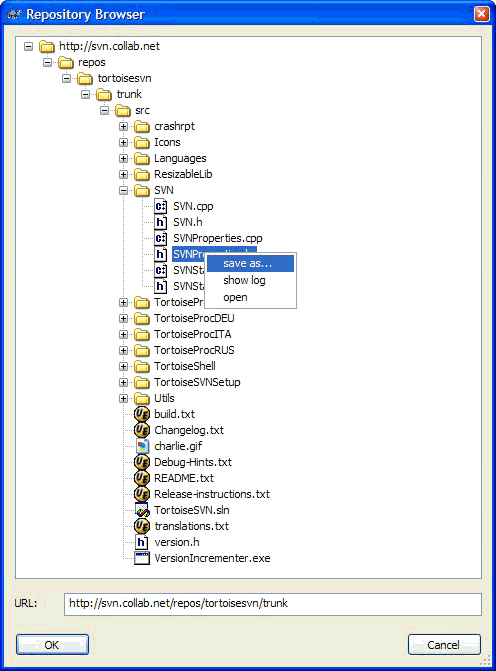Select the charlie.gif file name
Image resolution: width=496 pixels, height=671 pixels.
(x=178, y=446)
